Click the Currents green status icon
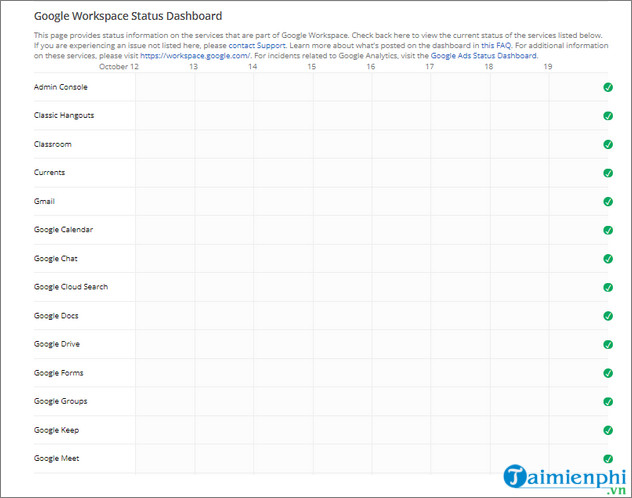 [x=608, y=173]
